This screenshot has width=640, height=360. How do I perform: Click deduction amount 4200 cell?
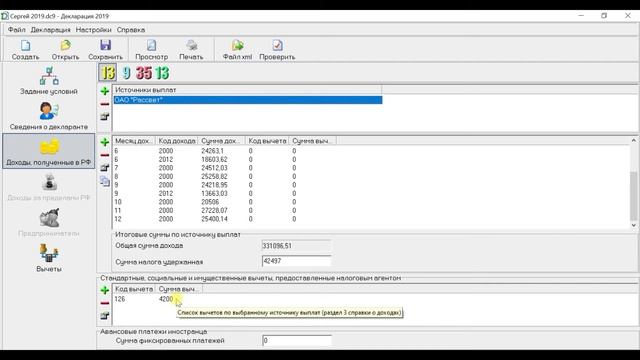[166, 299]
